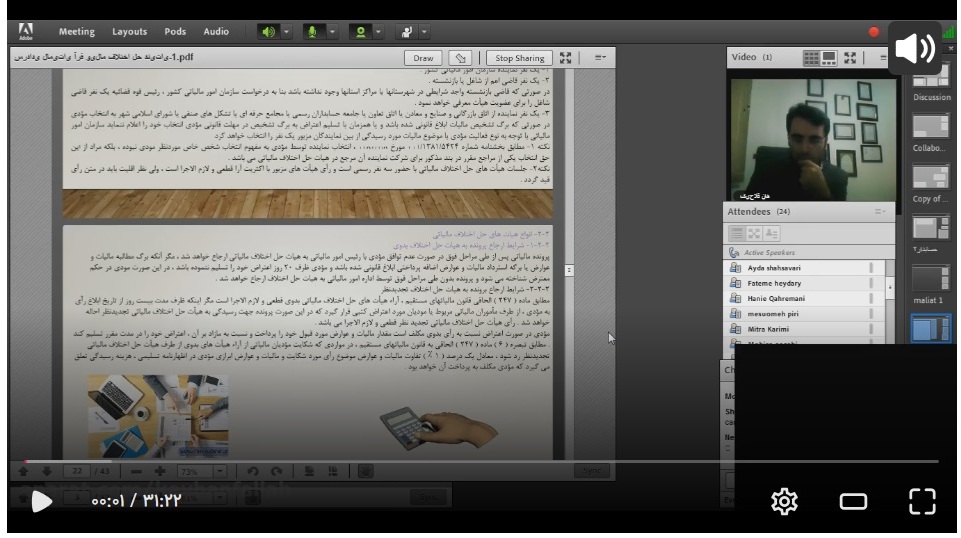Viewport: 961px width, 538px height.
Task: Select attendee Hanie Qahremani
Action: pyautogui.click(x=804, y=298)
